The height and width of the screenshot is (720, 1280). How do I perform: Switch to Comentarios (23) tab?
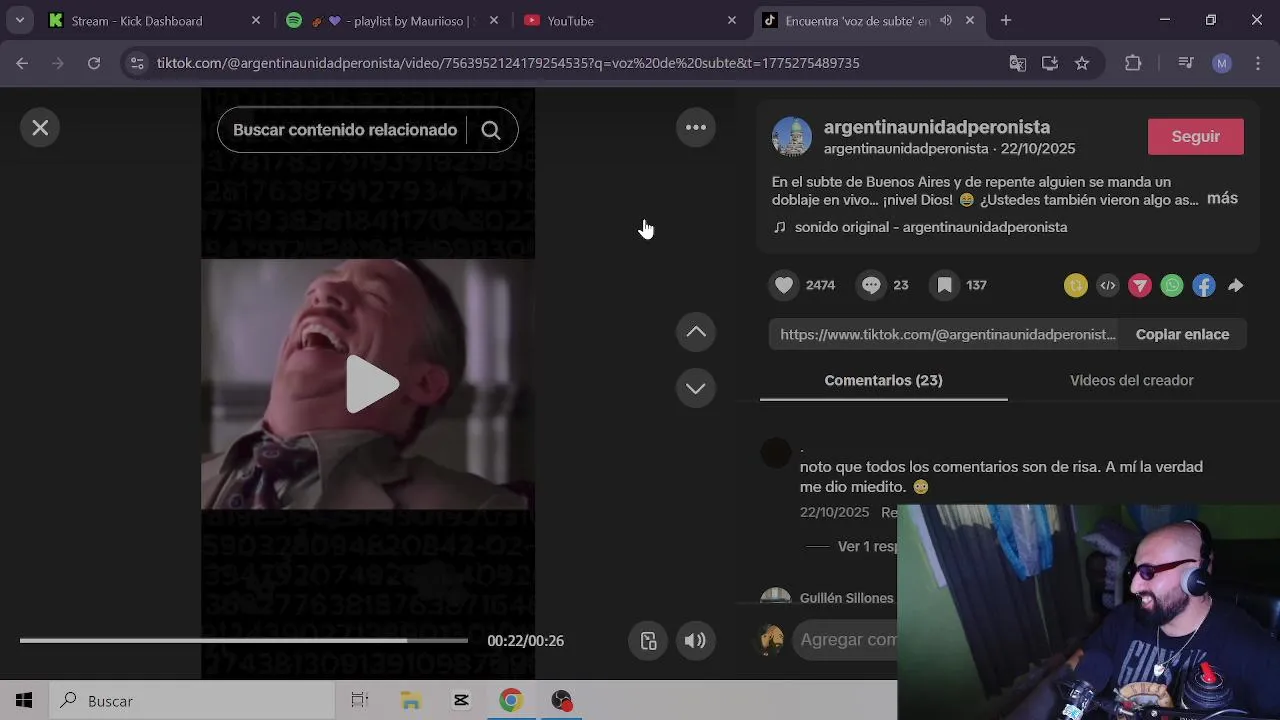(x=883, y=380)
